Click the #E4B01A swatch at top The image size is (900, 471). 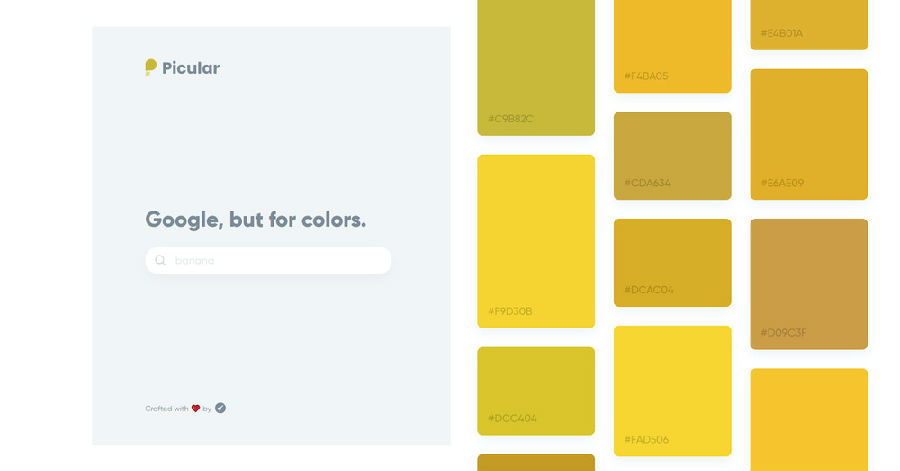coord(809,22)
